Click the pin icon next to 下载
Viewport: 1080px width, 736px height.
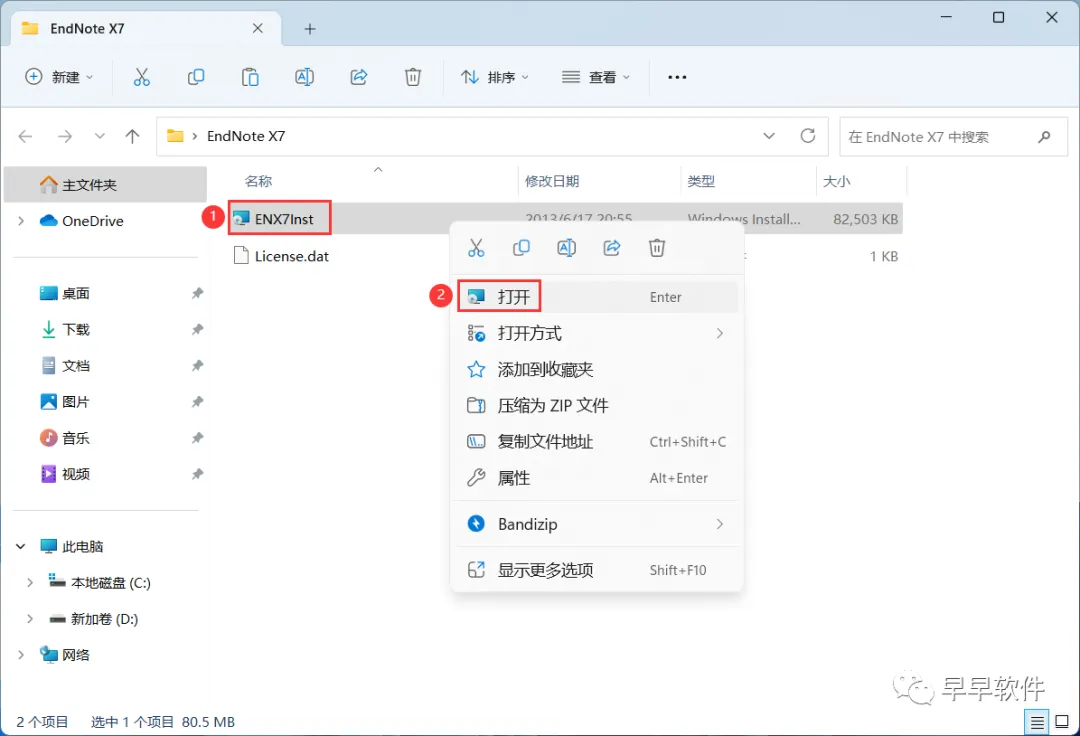click(x=198, y=330)
